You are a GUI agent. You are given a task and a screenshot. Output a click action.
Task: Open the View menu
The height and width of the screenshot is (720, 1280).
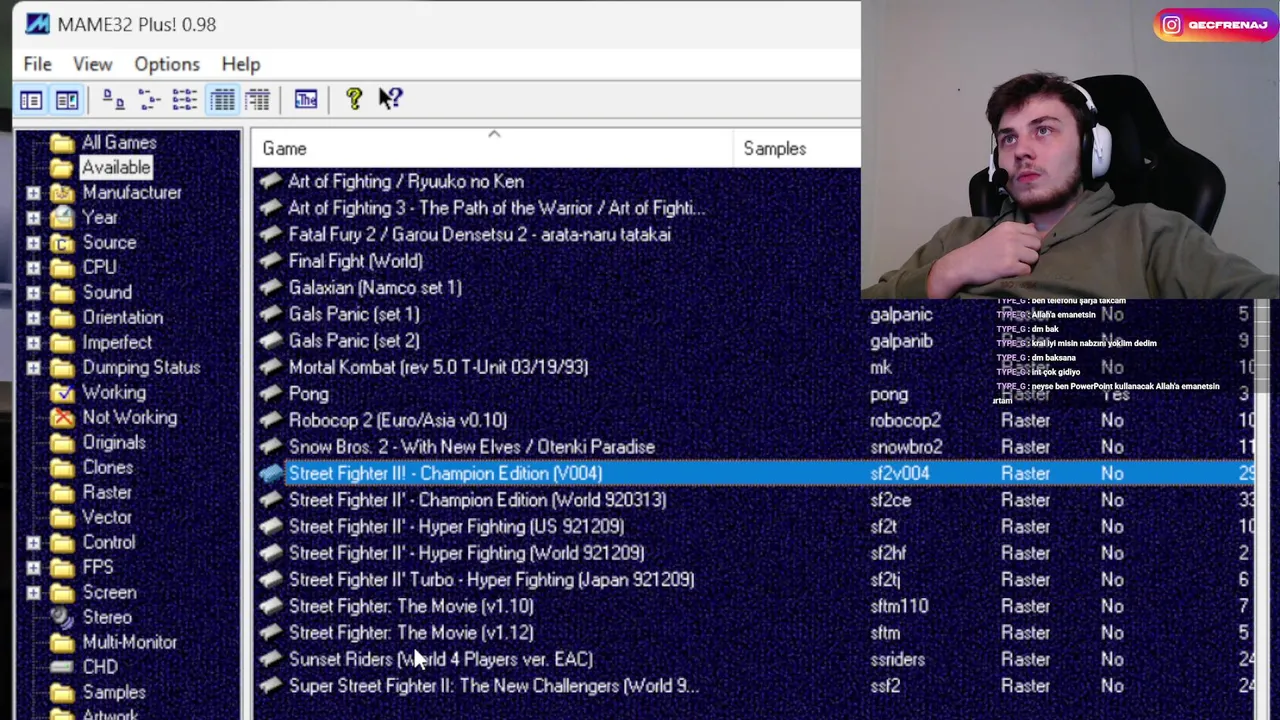(92, 64)
